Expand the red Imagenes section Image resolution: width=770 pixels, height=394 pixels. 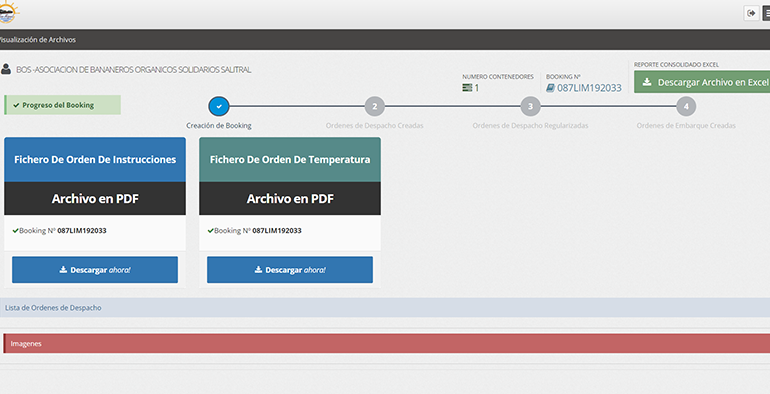pos(386,343)
